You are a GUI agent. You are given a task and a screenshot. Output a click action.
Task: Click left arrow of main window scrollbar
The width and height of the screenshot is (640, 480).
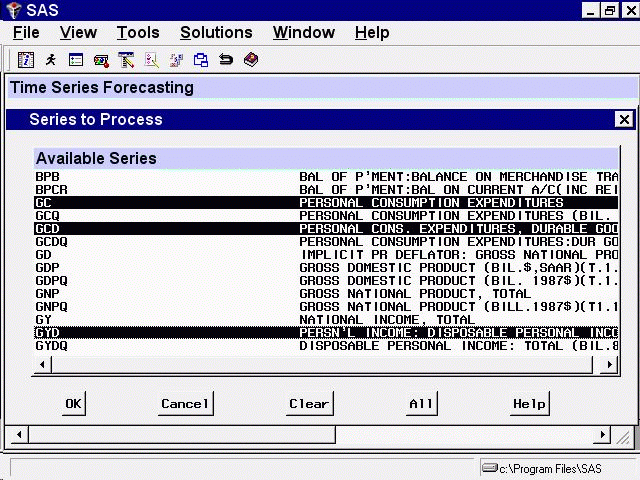tap(19, 435)
